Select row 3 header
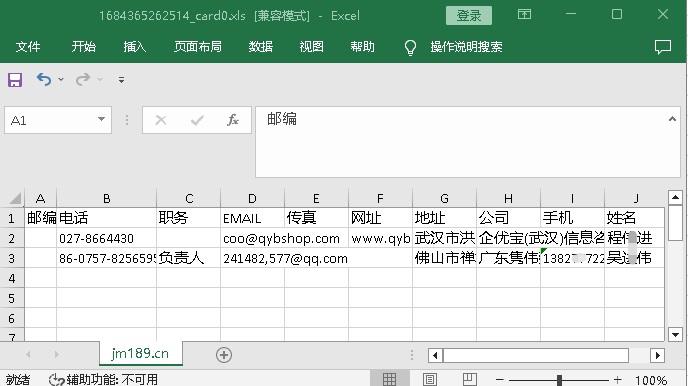688x386 pixels. pyautogui.click(x=12, y=258)
